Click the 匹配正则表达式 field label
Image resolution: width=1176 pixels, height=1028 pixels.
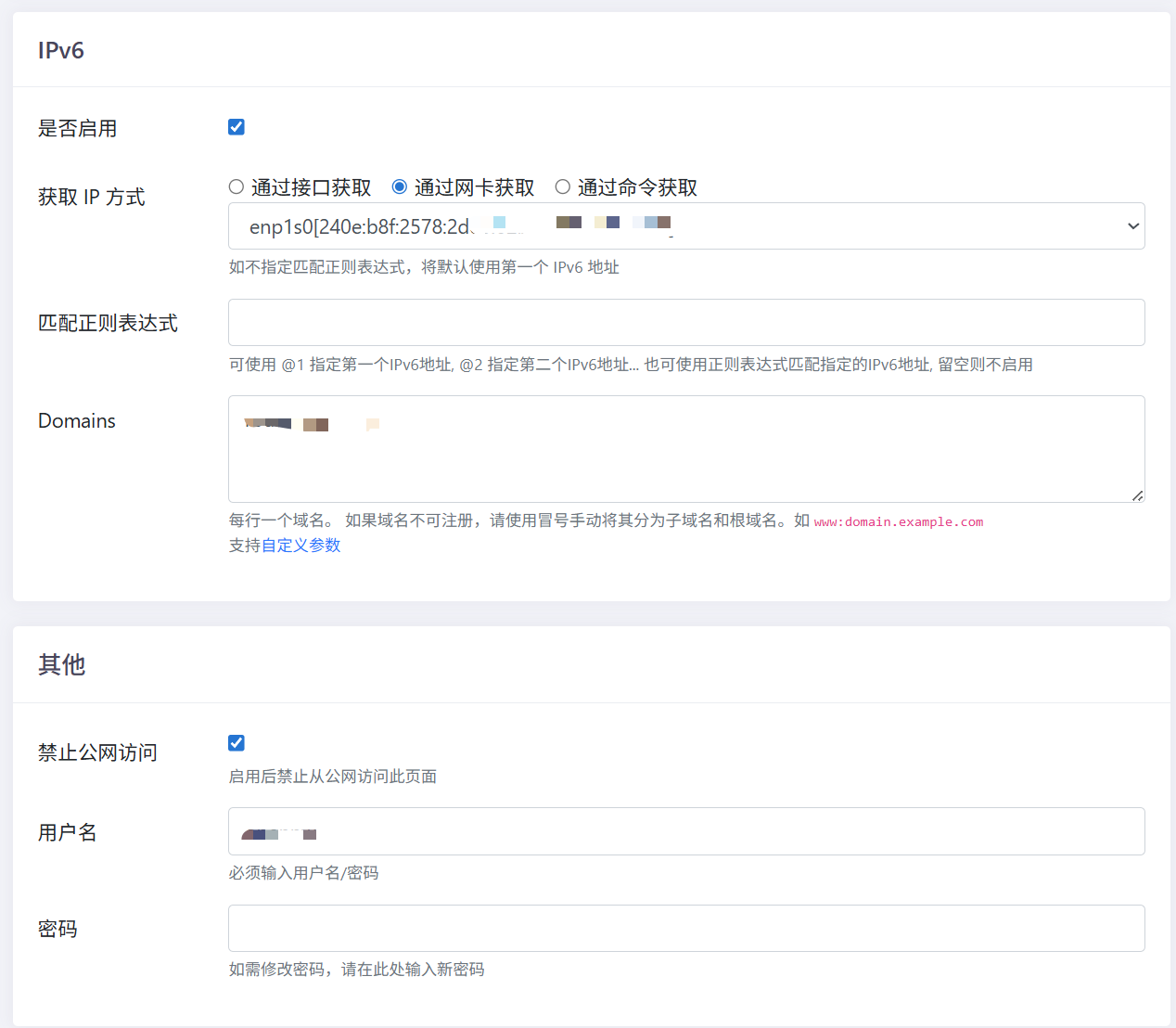click(x=108, y=323)
